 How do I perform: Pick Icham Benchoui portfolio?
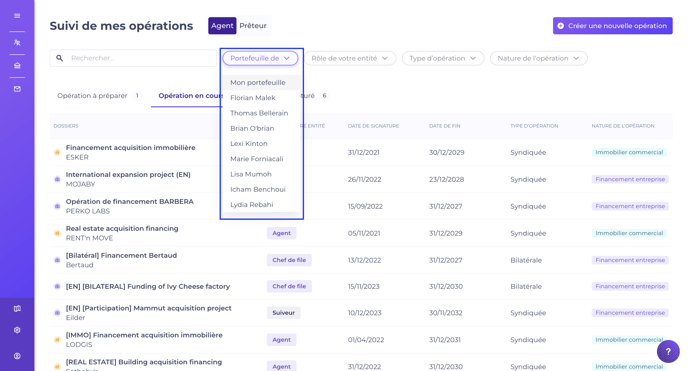[261, 189]
